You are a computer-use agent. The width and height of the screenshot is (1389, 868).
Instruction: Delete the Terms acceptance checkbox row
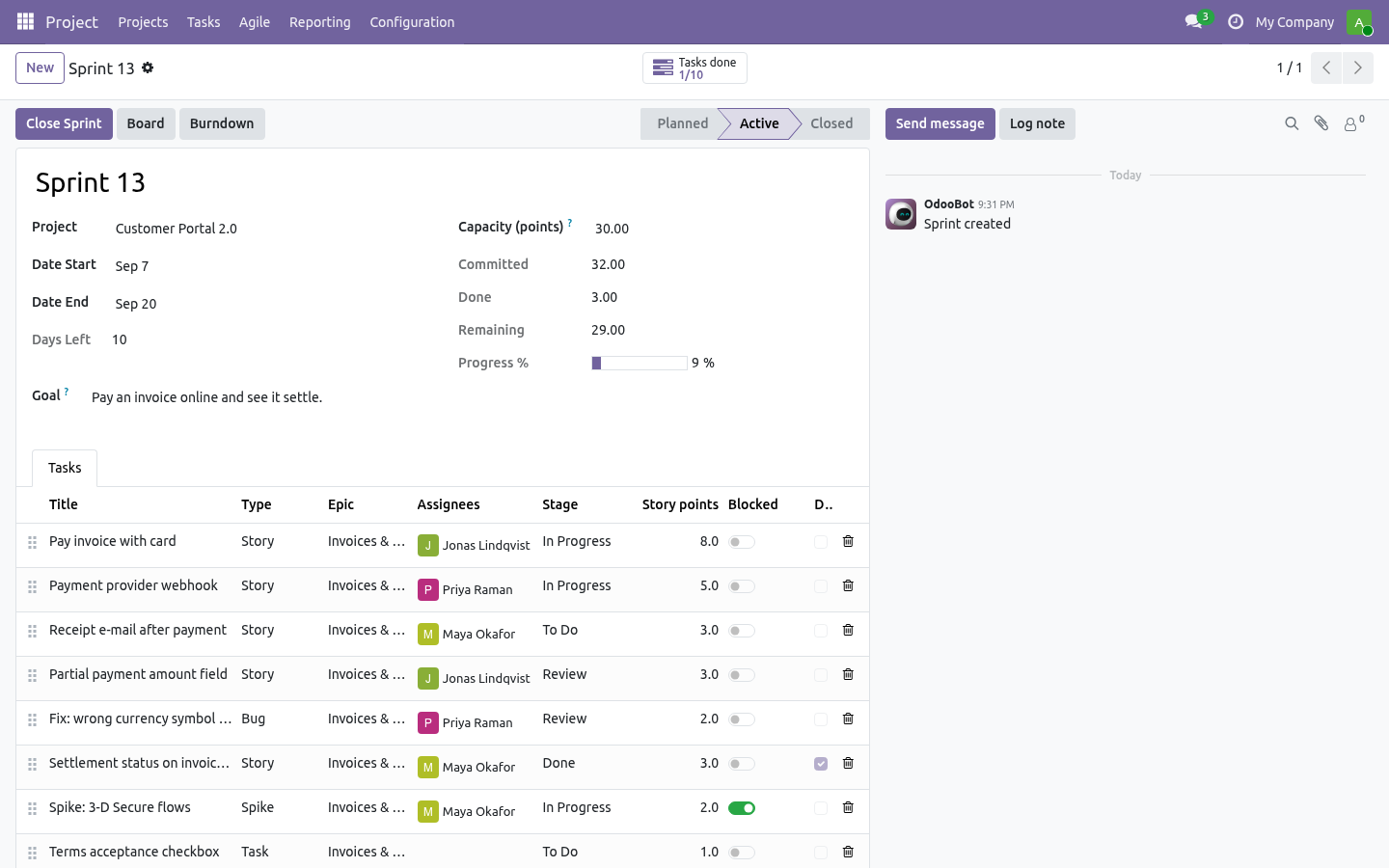click(848, 852)
